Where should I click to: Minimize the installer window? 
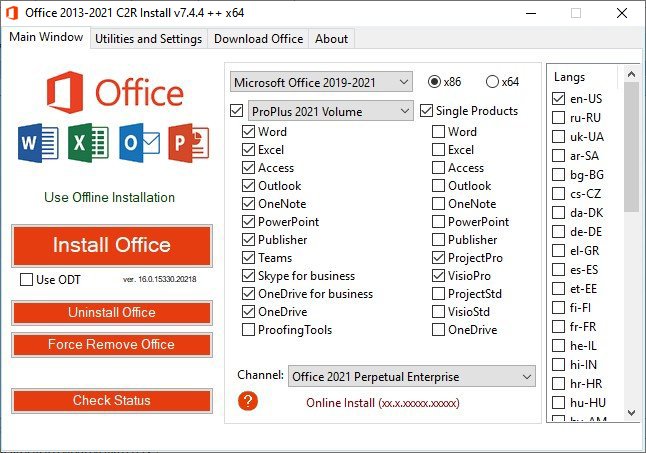(x=531, y=13)
